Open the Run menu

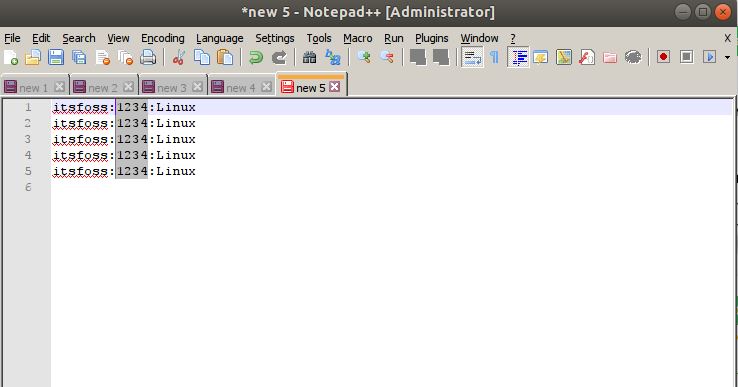393,38
